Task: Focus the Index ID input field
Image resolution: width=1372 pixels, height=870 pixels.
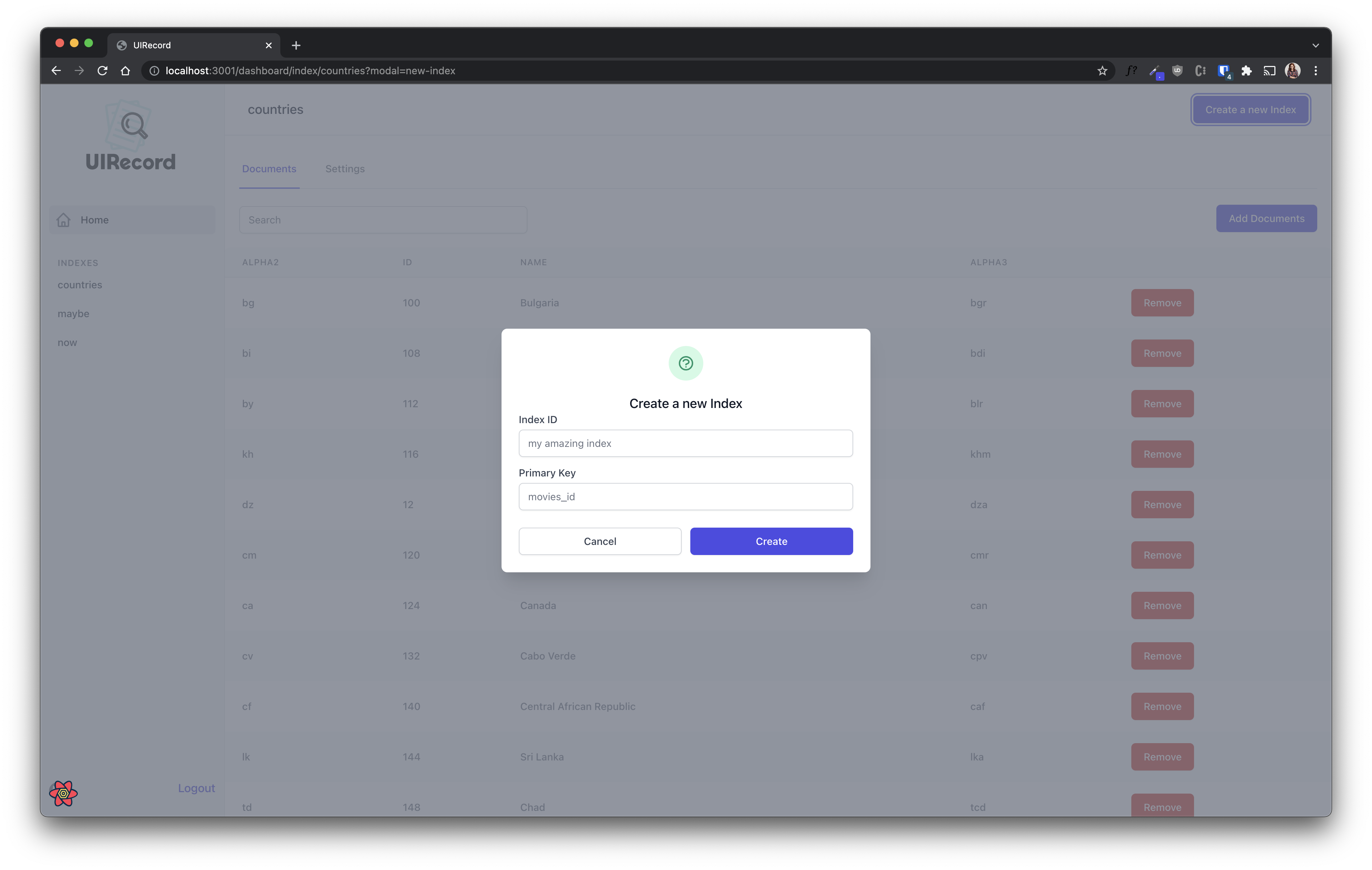Action: 685,443
